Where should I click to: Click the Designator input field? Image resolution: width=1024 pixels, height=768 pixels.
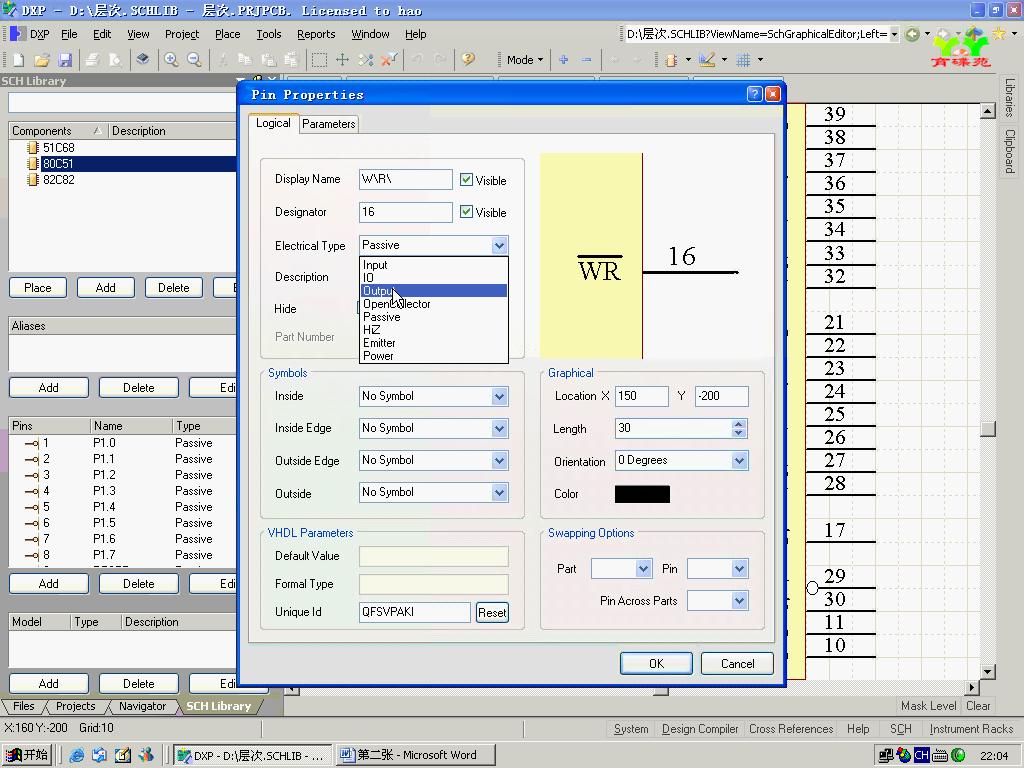[x=406, y=212]
